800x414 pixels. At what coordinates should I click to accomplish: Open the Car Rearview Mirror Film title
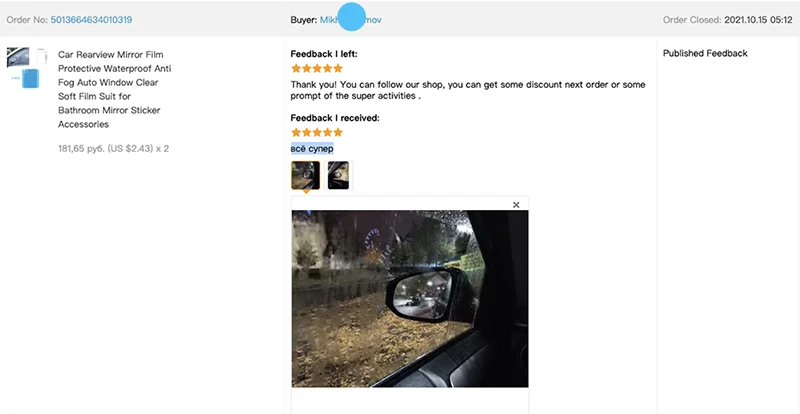click(115, 89)
